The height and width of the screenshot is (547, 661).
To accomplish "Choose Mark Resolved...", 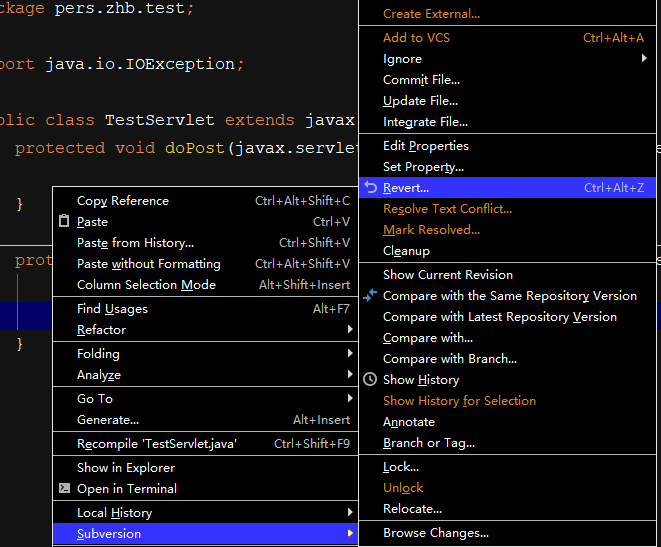I will click(x=508, y=230).
